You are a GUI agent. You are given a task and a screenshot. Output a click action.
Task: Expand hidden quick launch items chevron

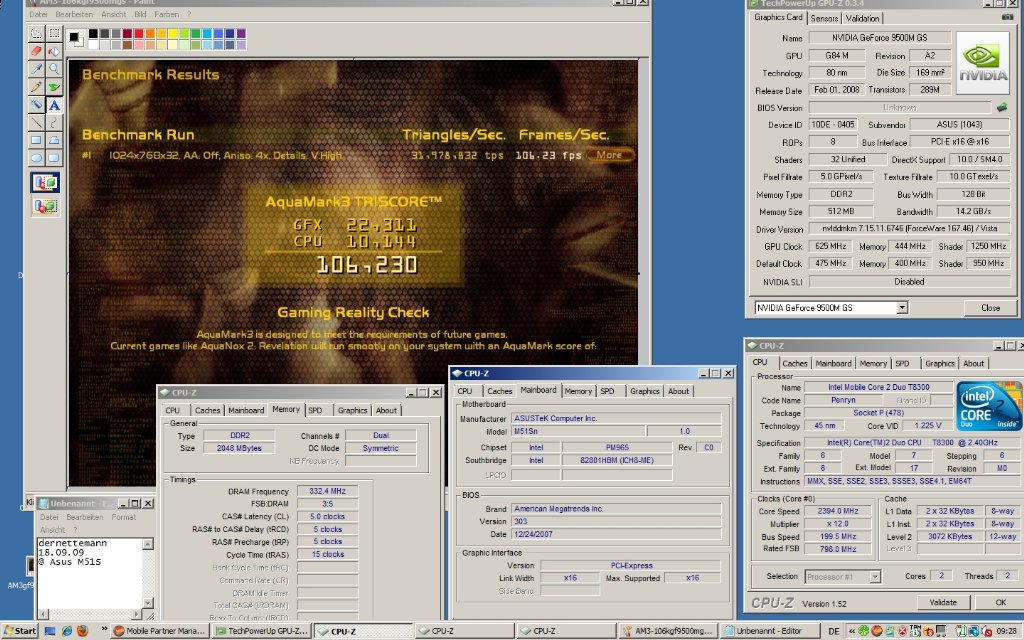click(103, 630)
